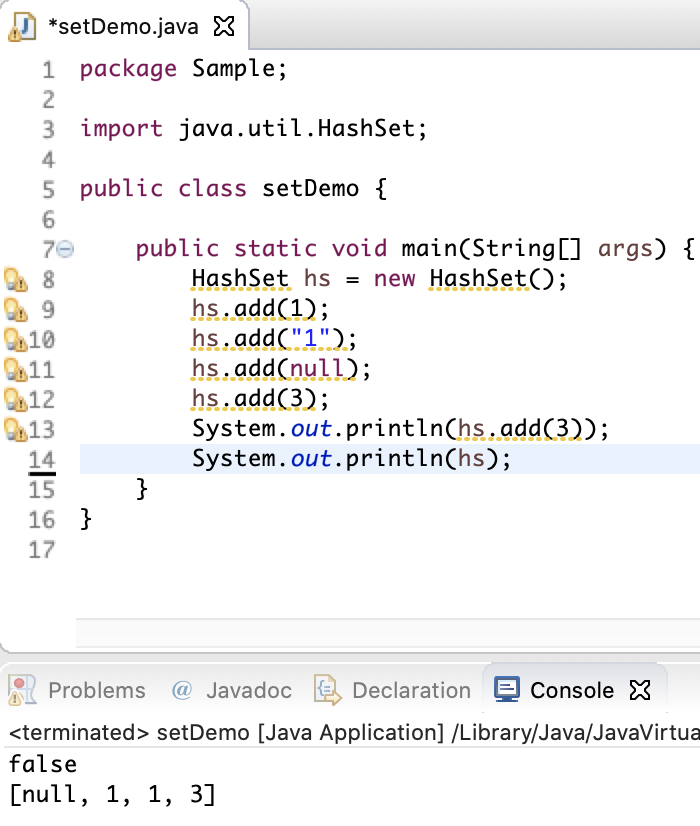Click the editor horizontal scrollbar
Viewport: 700px width, 826px height.
click(388, 633)
